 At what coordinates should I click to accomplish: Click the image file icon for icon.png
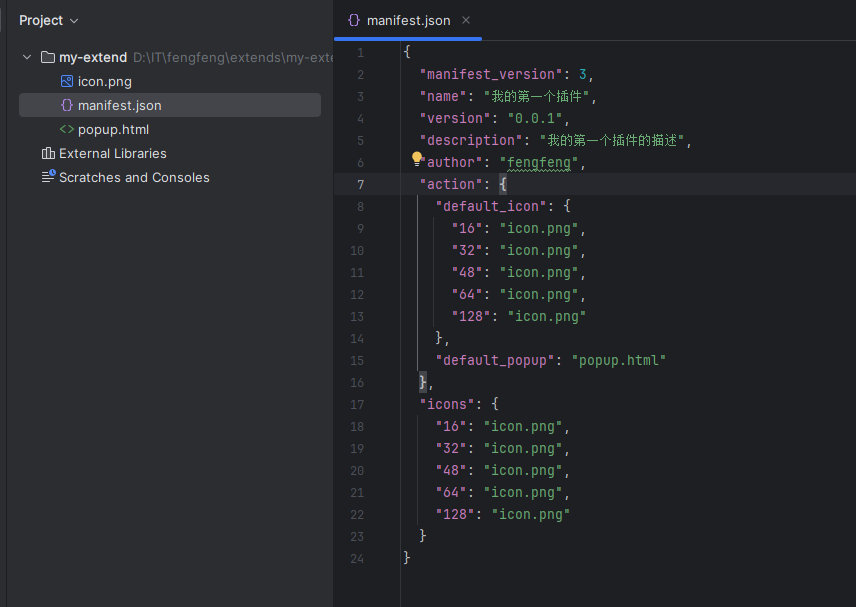[x=67, y=82]
